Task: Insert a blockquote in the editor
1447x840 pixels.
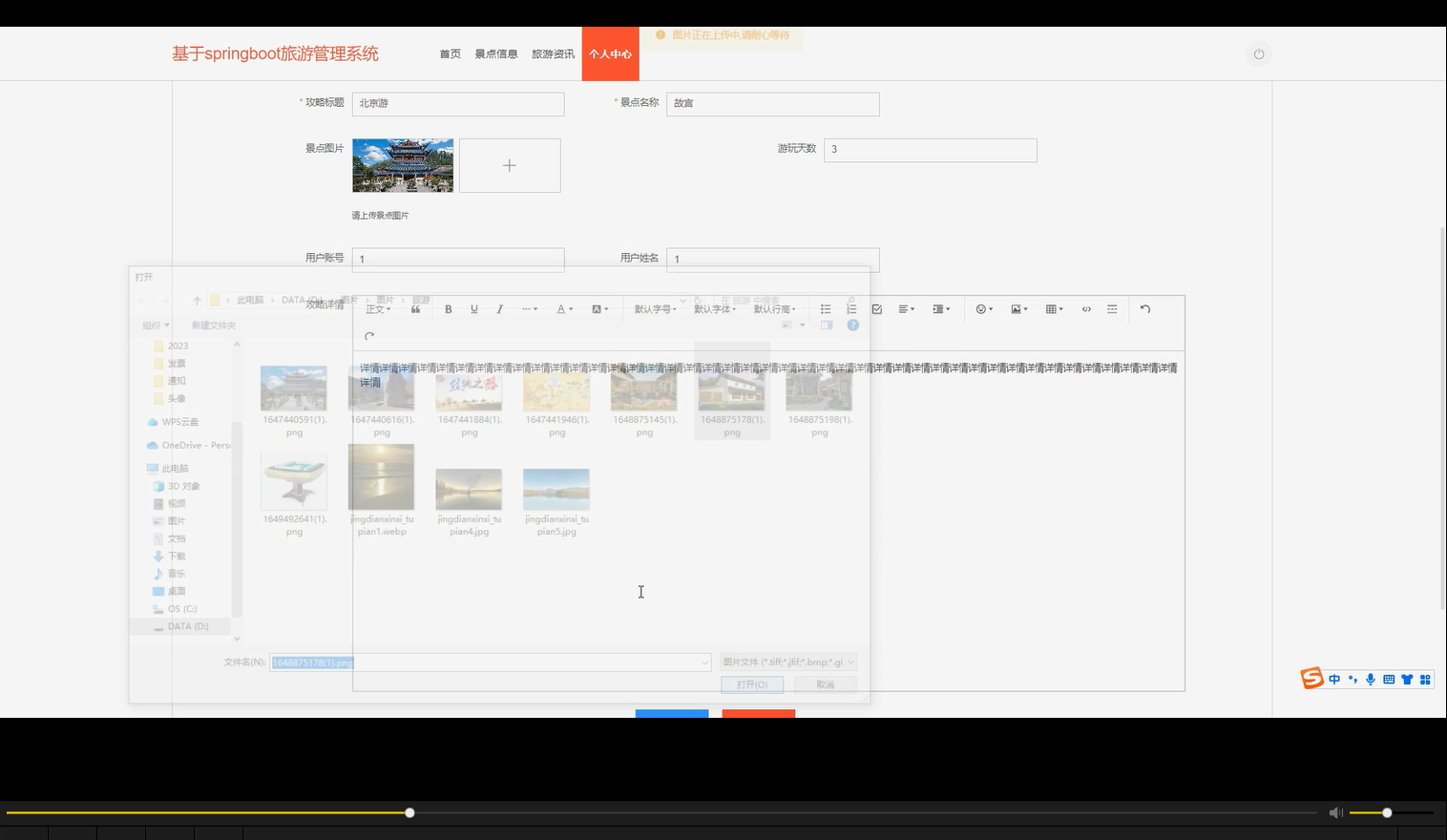Action: coord(415,309)
